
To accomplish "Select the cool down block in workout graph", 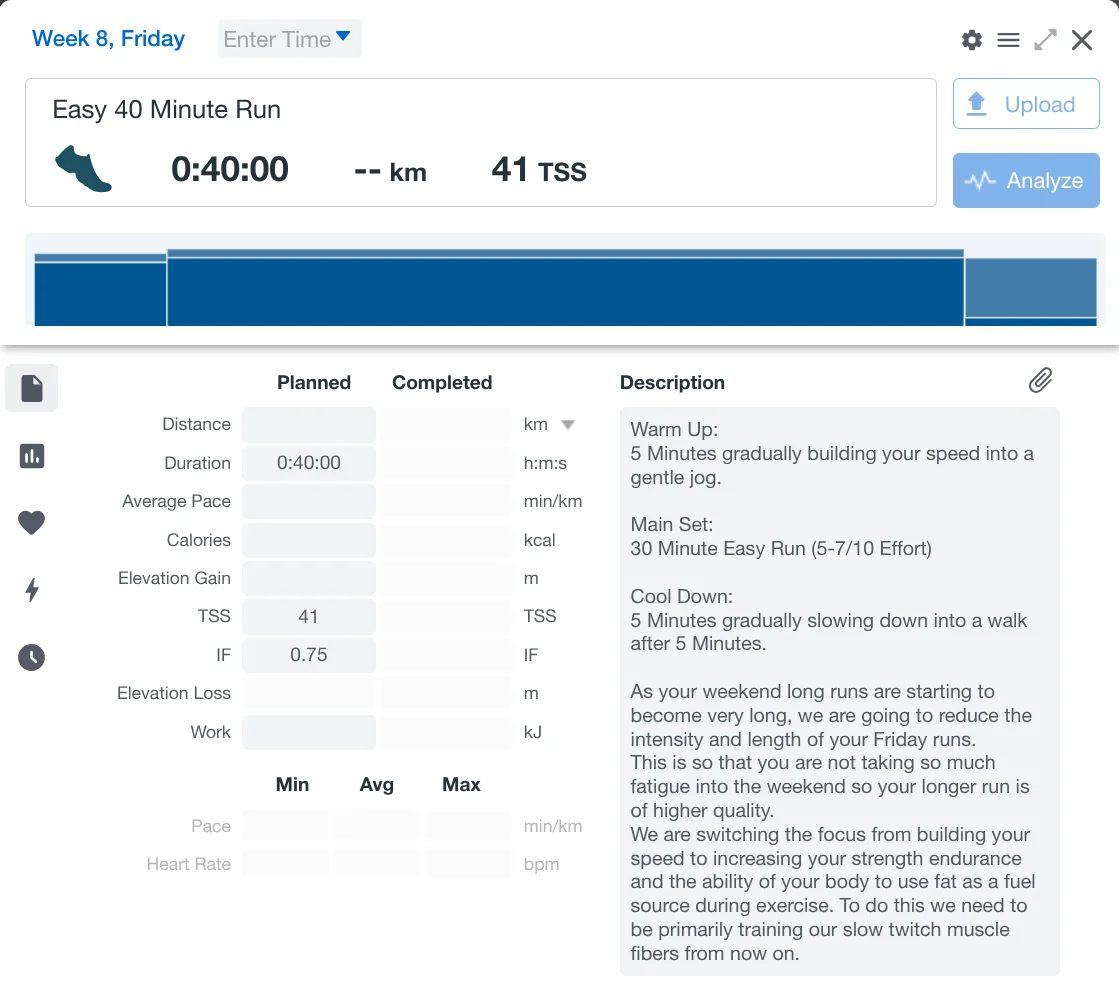I will click(x=1030, y=292).
